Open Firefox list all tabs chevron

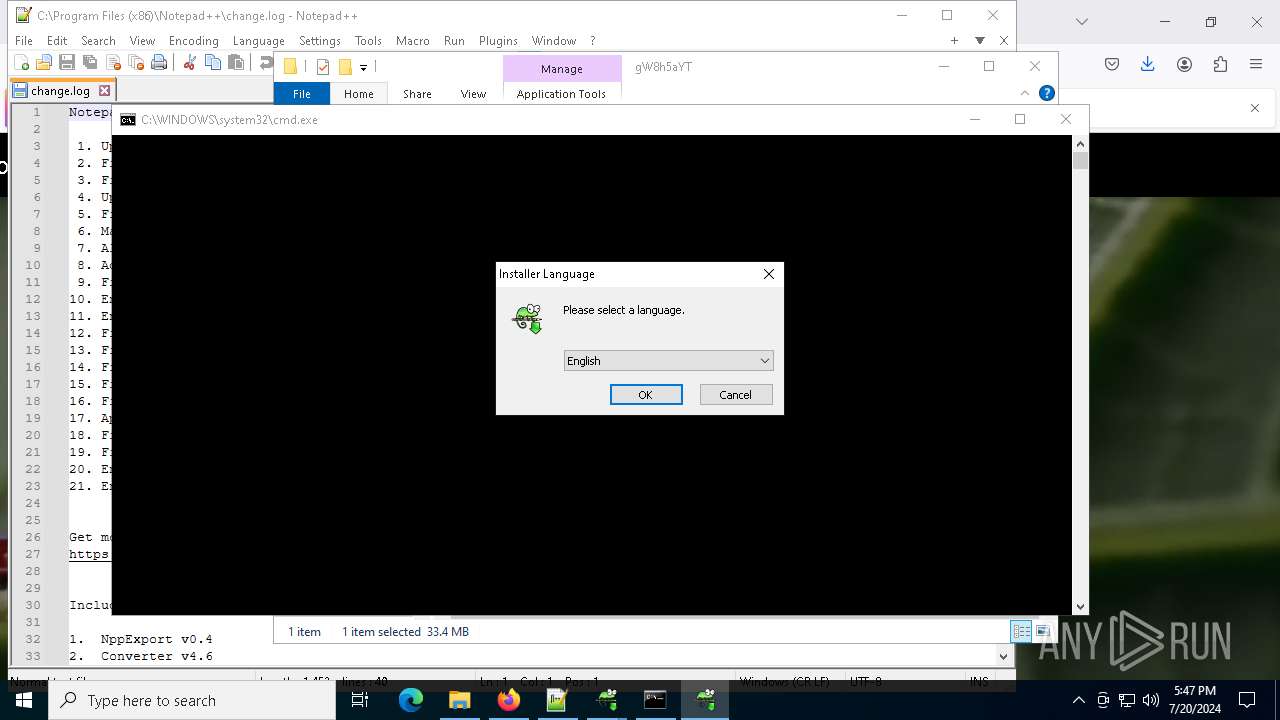click(x=1081, y=21)
